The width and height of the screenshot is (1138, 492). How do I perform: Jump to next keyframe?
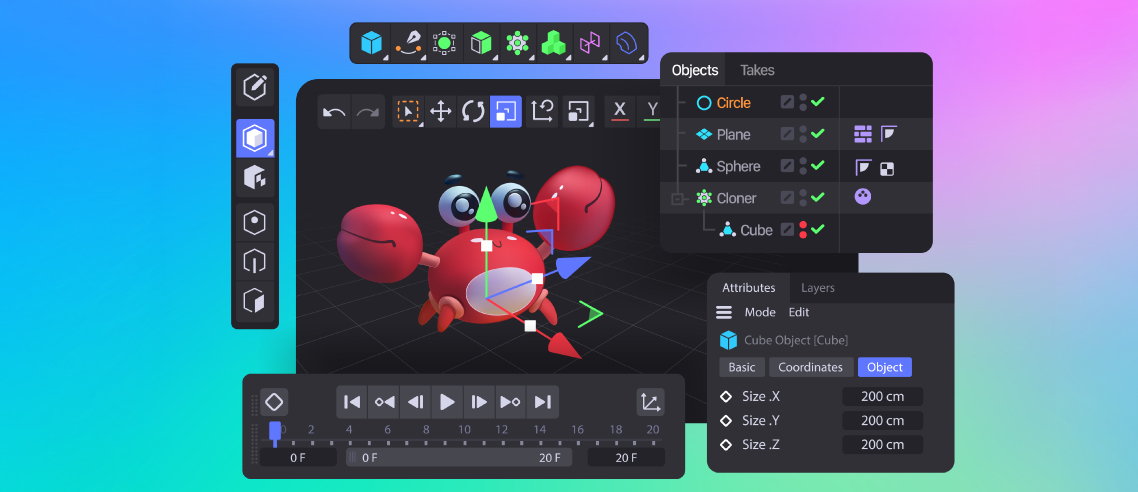(511, 402)
